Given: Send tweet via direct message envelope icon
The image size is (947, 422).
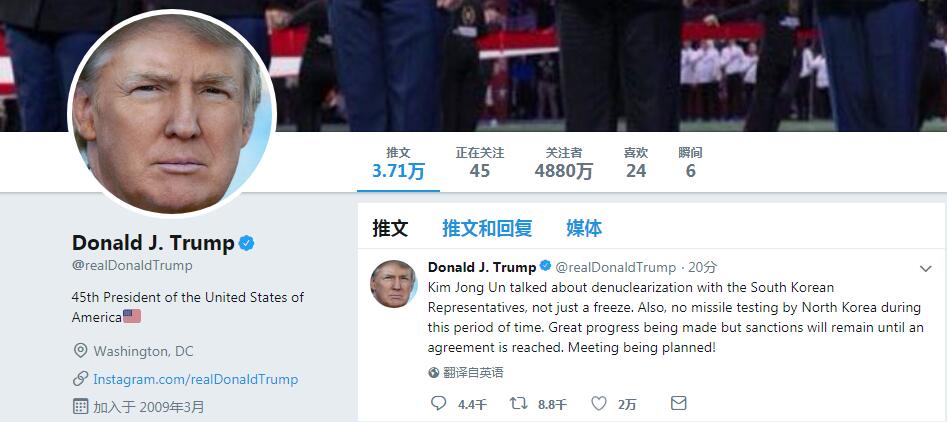Looking at the screenshot, I should tap(679, 403).
